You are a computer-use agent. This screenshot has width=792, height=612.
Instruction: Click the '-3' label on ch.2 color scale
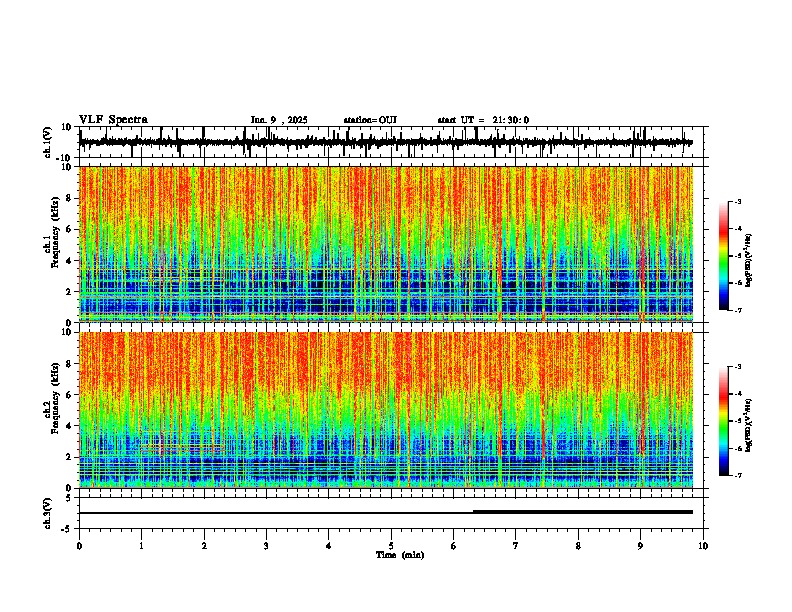[738, 367]
